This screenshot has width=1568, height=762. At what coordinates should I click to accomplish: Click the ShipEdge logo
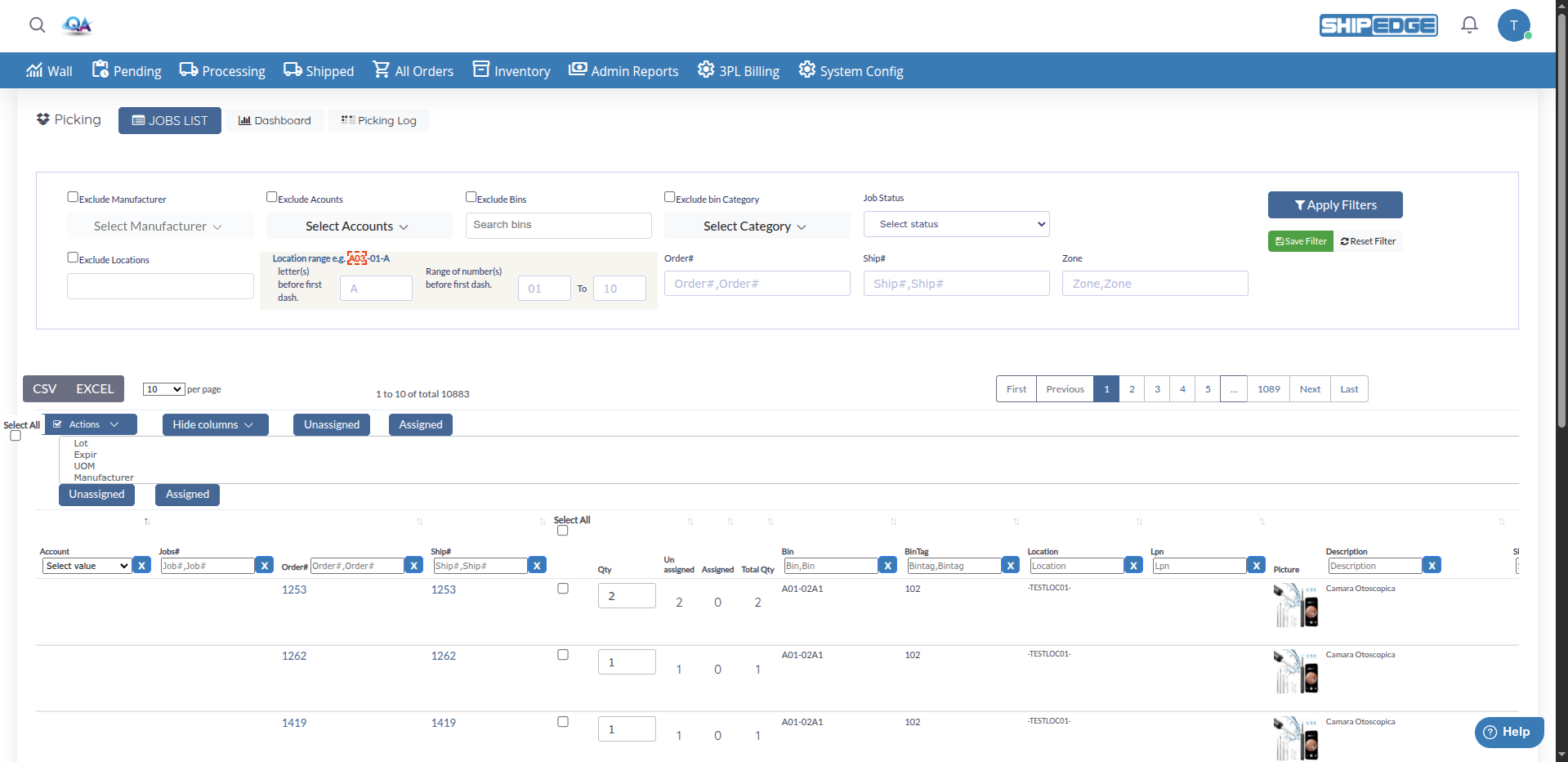[1378, 25]
